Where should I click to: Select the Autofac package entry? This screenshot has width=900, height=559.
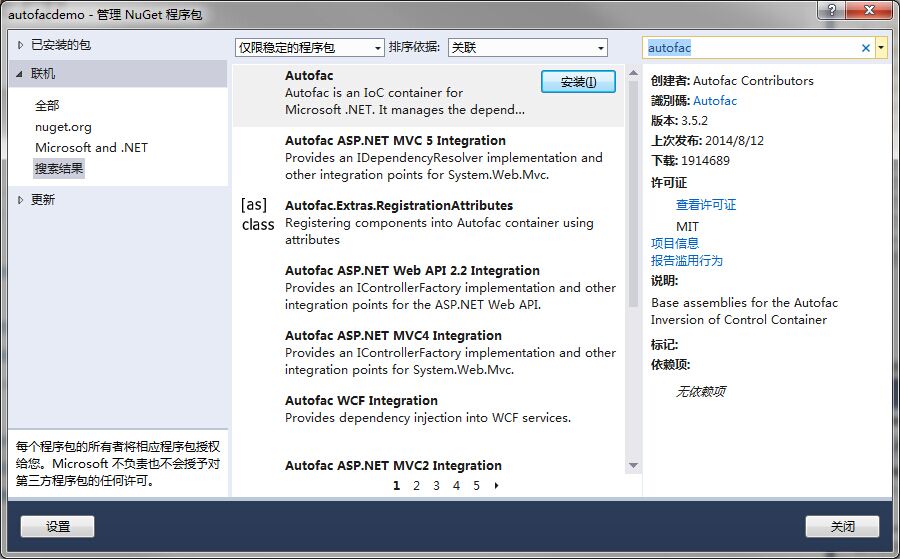coord(428,95)
